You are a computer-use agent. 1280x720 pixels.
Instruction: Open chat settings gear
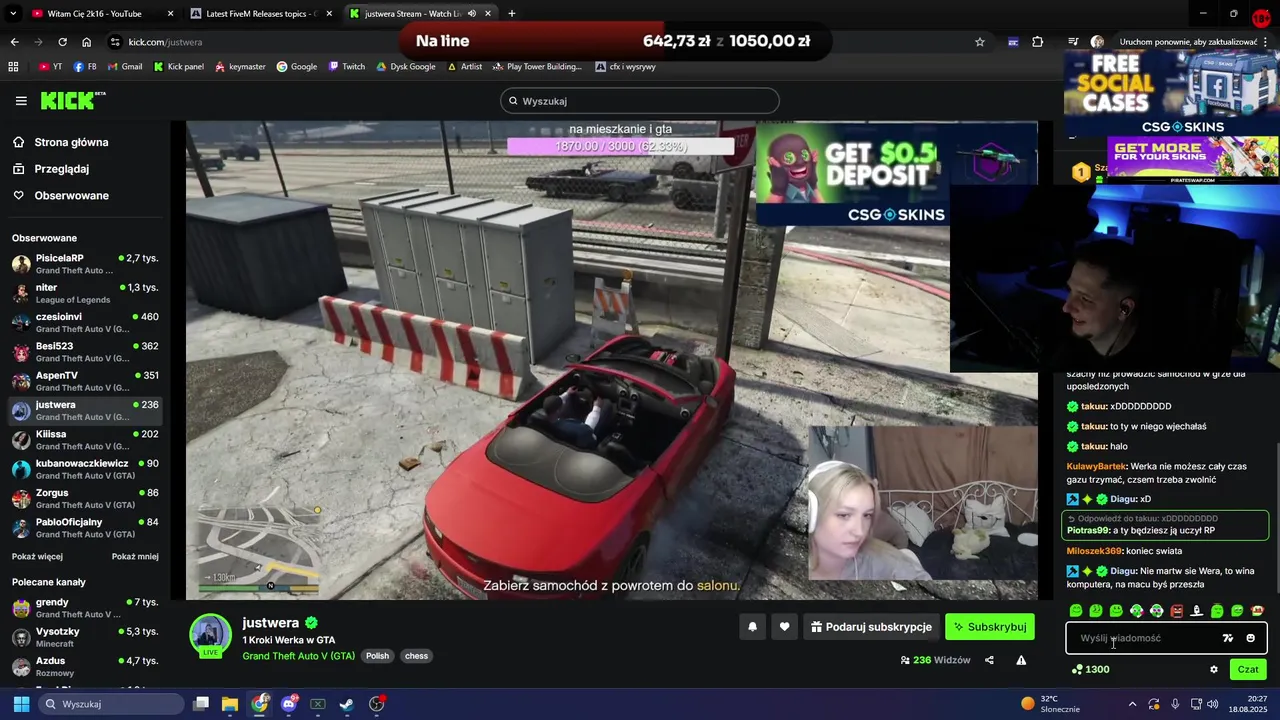(1214, 670)
